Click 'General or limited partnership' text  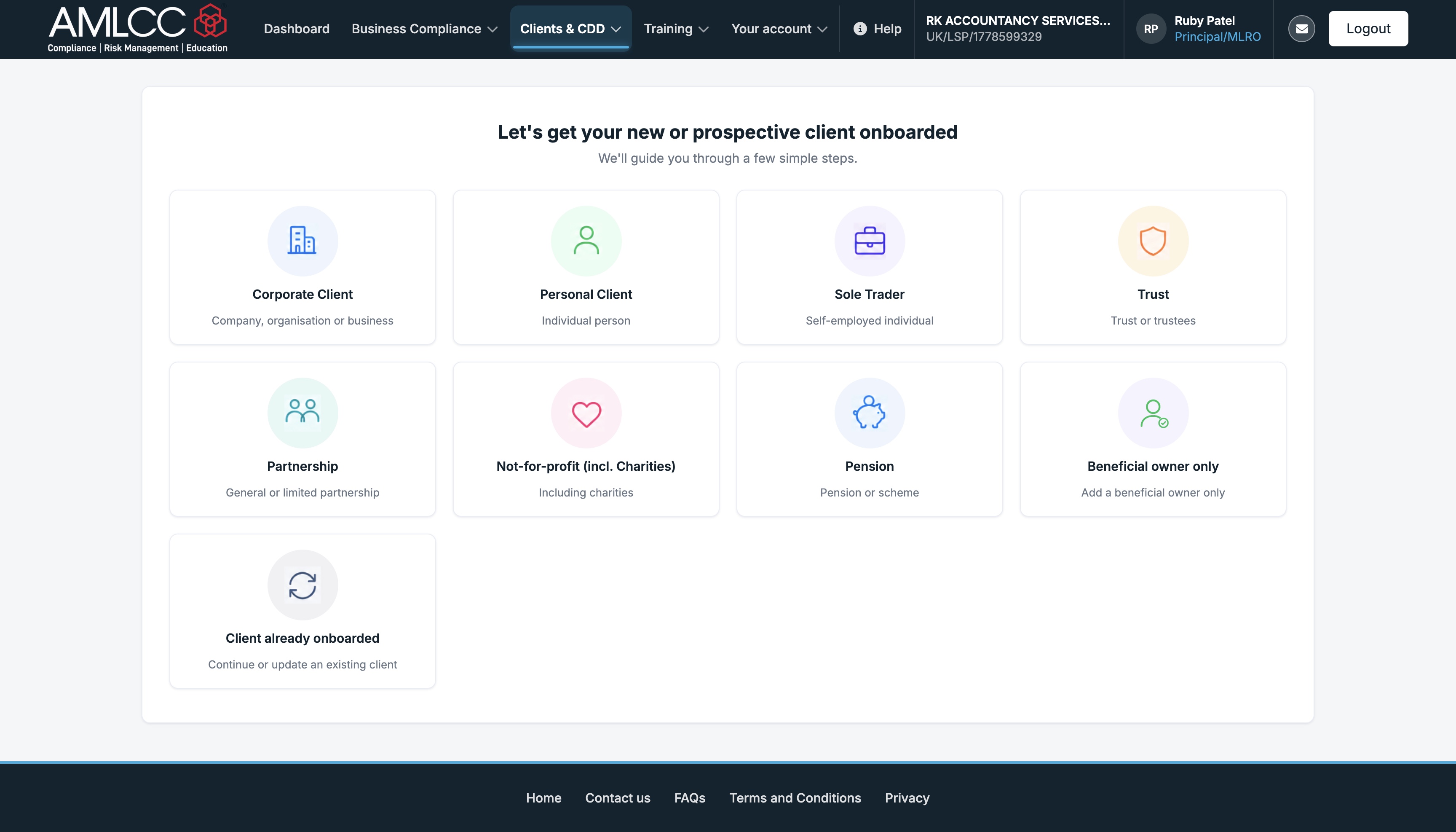point(302,493)
